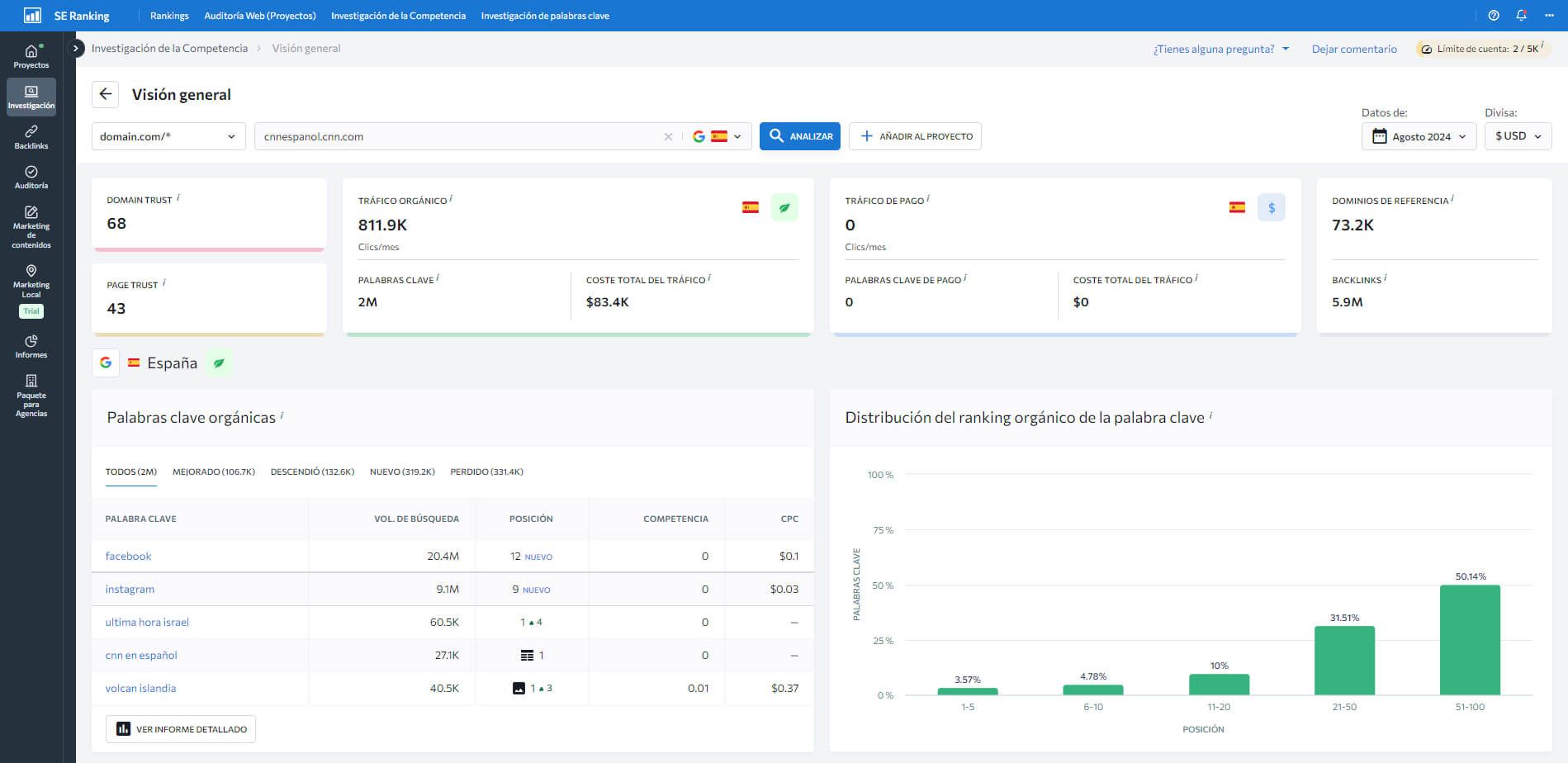The image size is (1568, 763).
Task: Select the NUEVO (319.2K) tab
Action: [402, 472]
